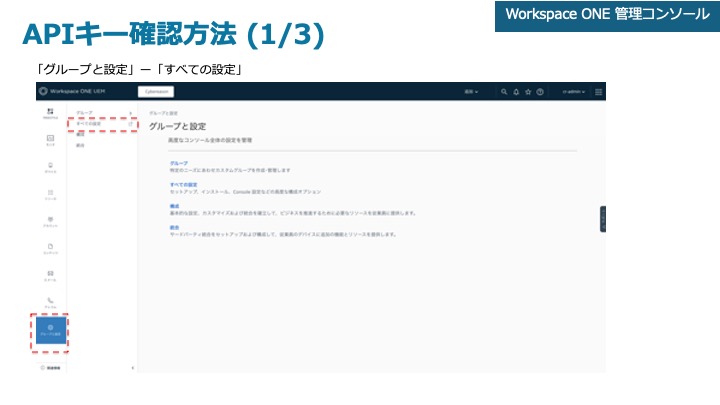The width and height of the screenshot is (720, 405).
Task: Click the description text under すべての設定 link
Action: coord(246,191)
